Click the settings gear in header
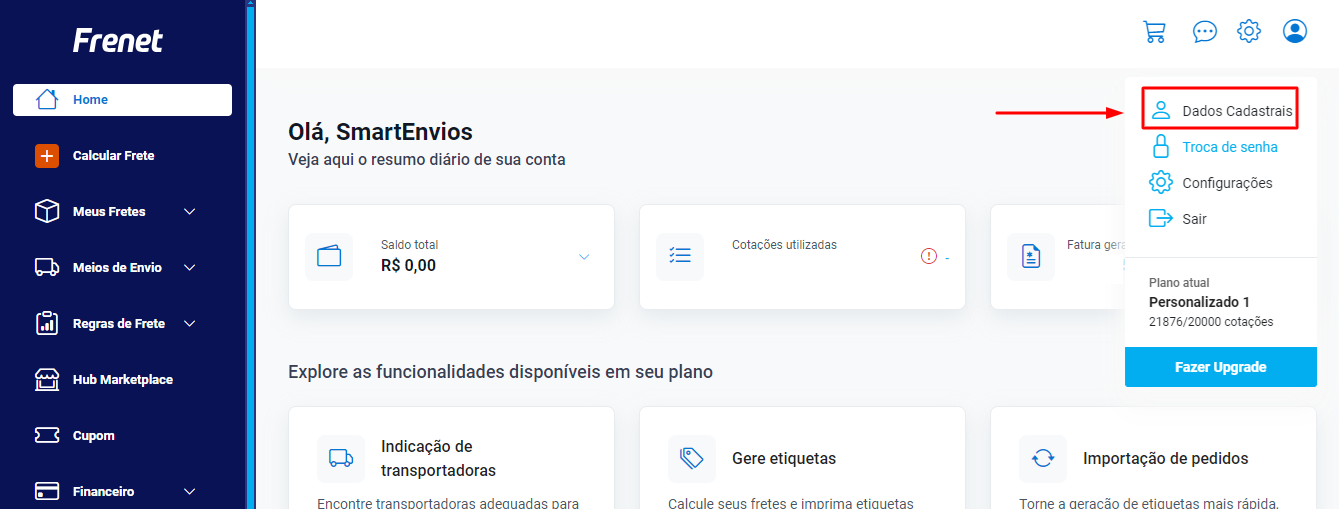The image size is (1339, 509). [x=1249, y=31]
